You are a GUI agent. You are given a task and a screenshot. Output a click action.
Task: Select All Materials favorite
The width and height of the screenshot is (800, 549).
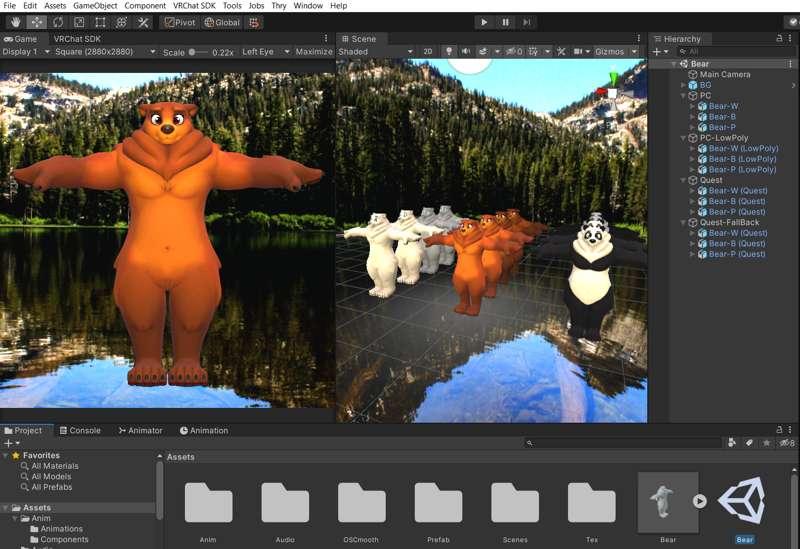click(55, 466)
